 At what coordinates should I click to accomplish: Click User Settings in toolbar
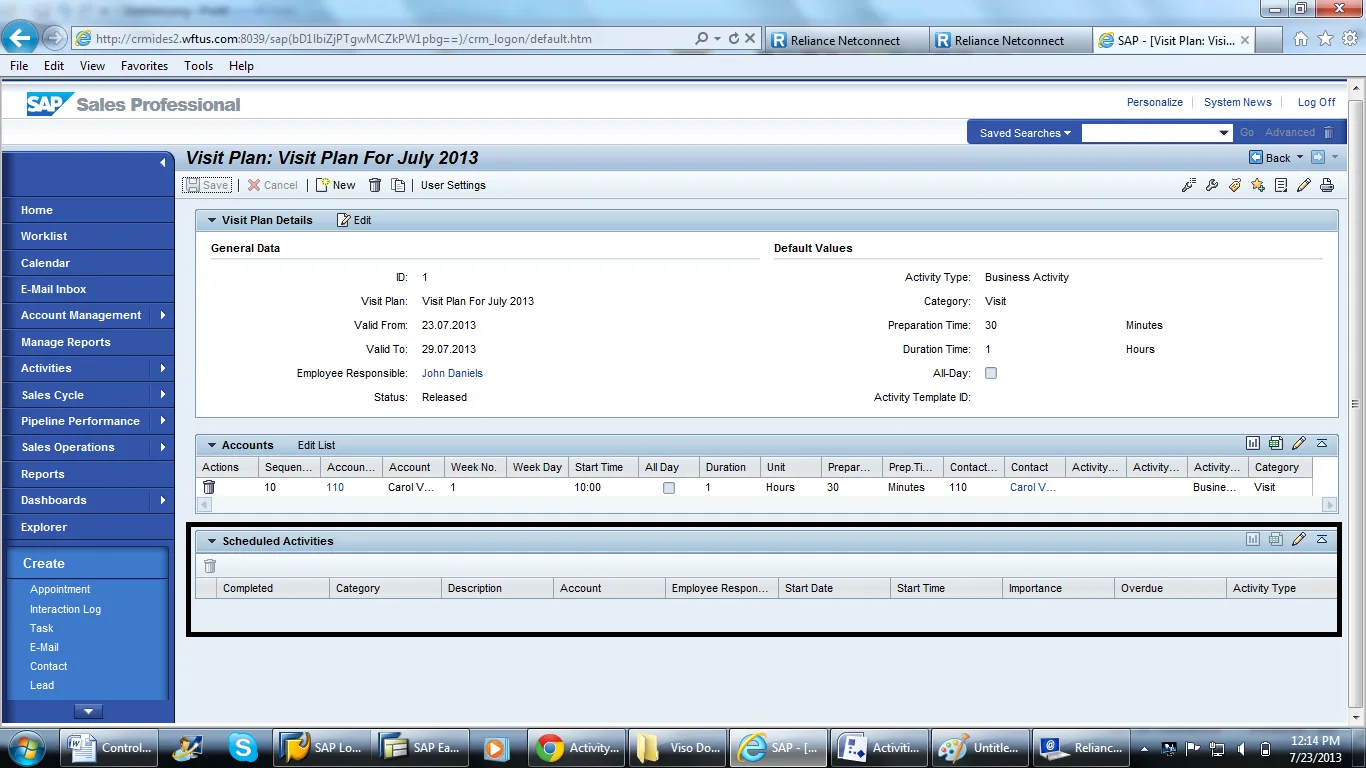[x=453, y=185]
